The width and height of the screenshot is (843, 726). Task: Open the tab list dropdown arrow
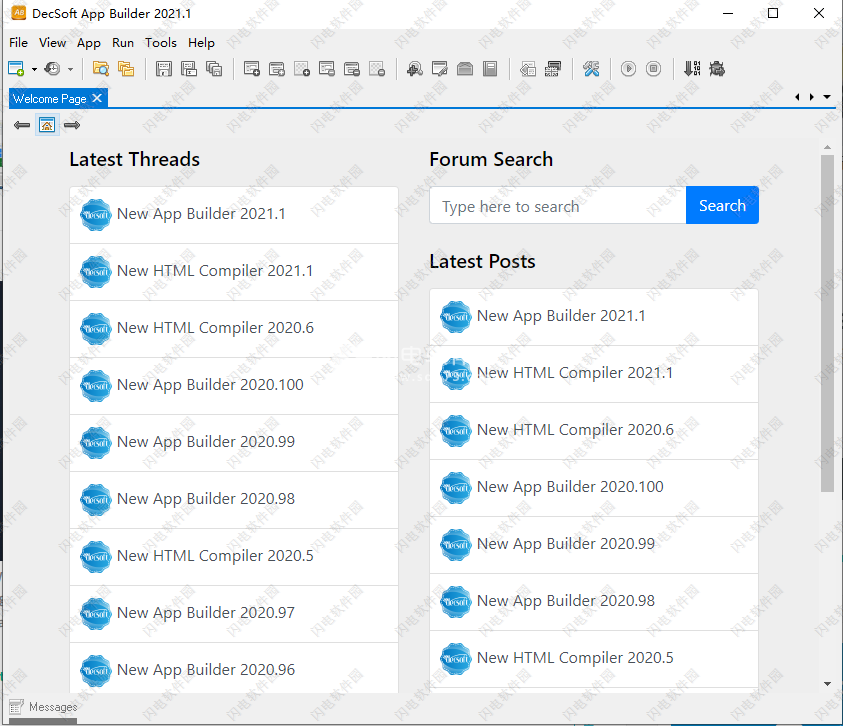tap(827, 97)
